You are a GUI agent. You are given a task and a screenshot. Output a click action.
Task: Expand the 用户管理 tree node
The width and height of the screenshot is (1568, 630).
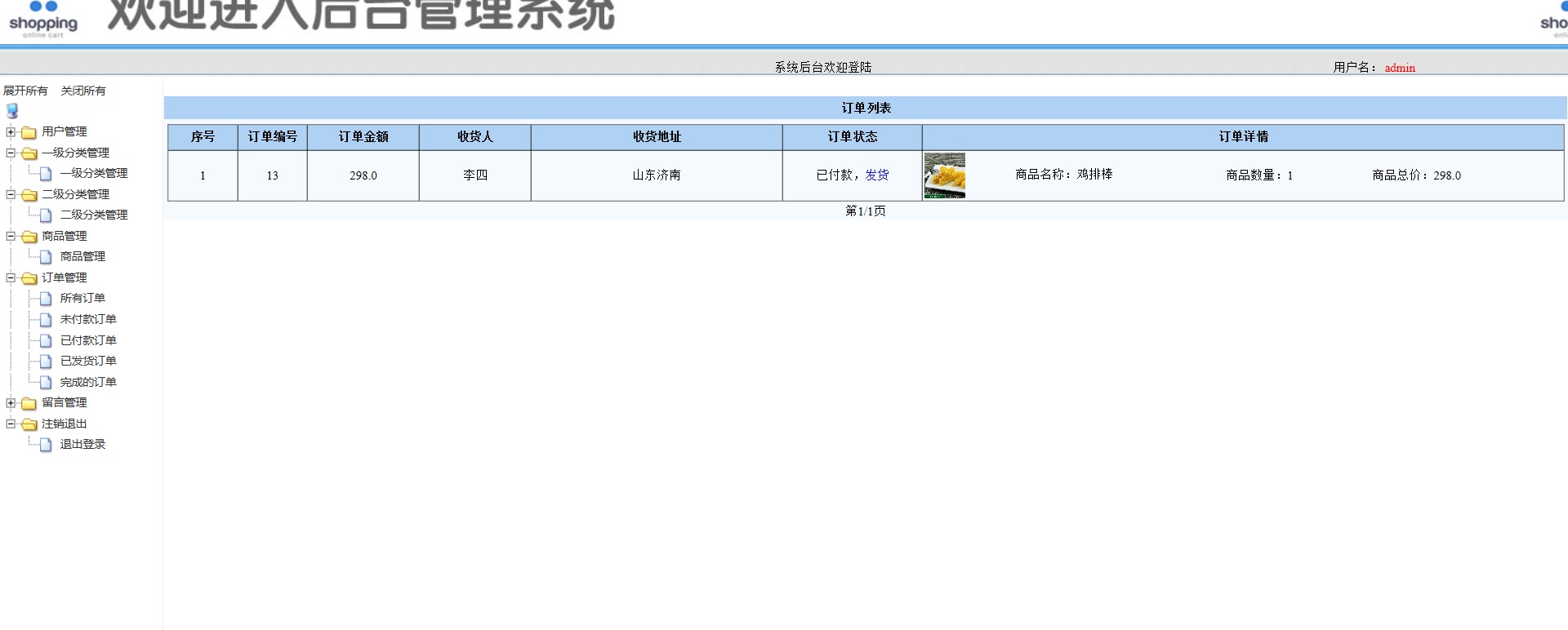[11, 132]
